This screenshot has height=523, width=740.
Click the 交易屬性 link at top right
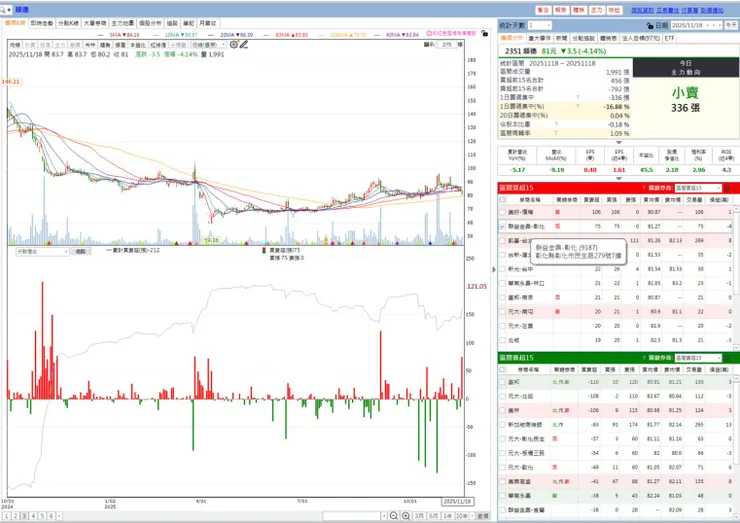pos(667,10)
